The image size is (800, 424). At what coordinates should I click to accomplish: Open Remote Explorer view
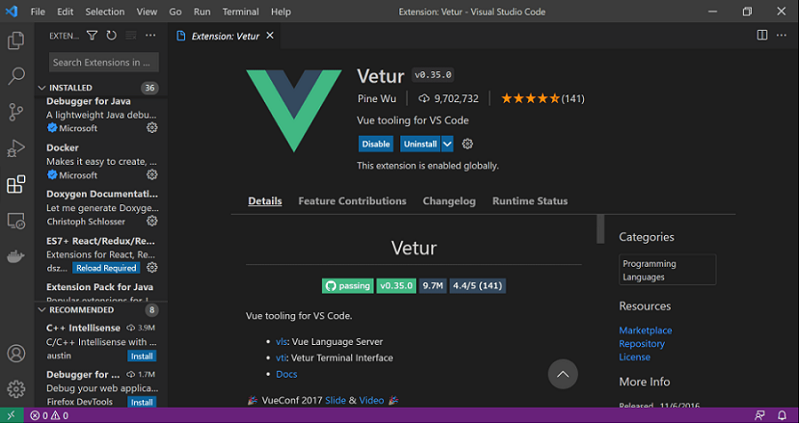click(16, 220)
